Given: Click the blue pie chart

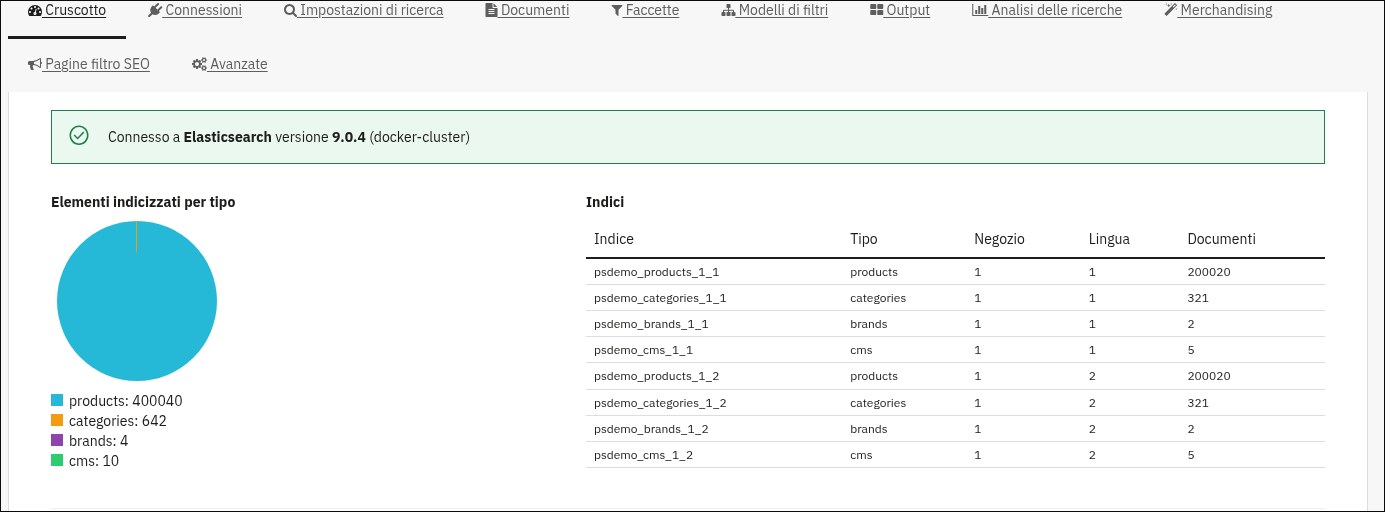Looking at the screenshot, I should pyautogui.click(x=137, y=301).
